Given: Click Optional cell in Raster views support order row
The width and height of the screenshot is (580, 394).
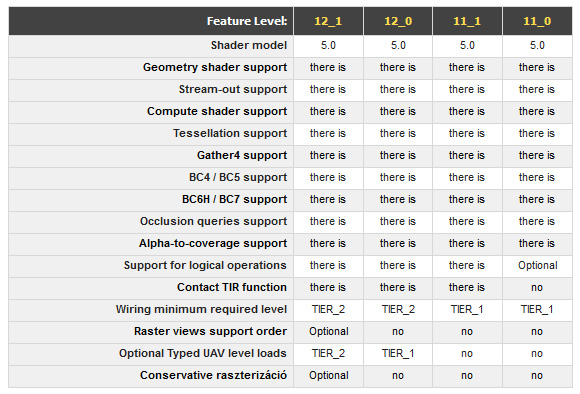Looking at the screenshot, I should [x=328, y=331].
